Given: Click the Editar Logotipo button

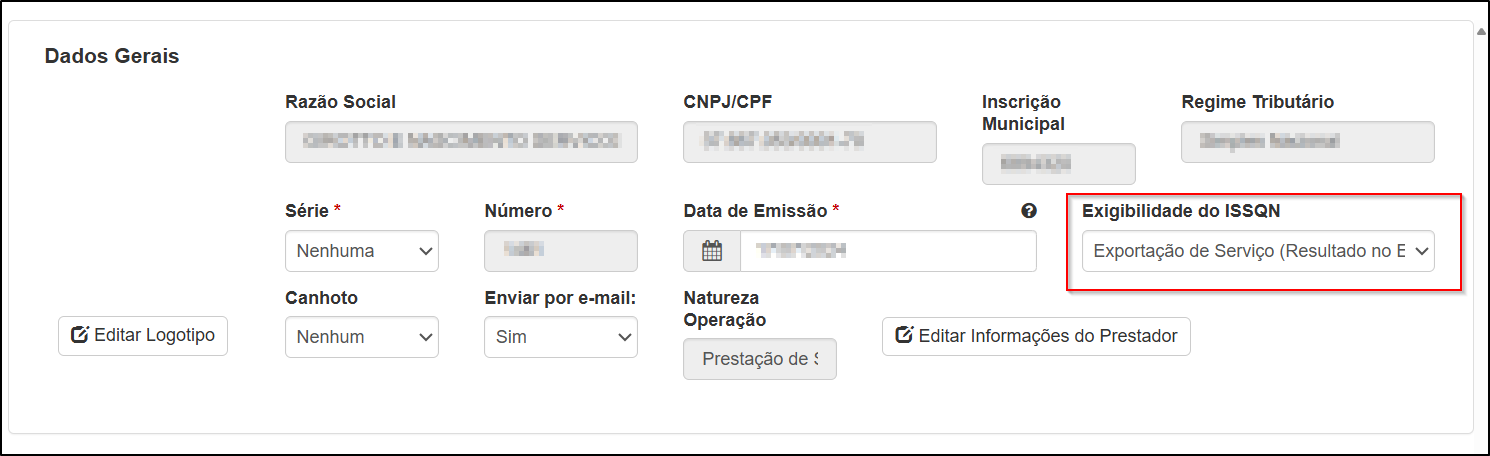Looking at the screenshot, I should tap(143, 336).
